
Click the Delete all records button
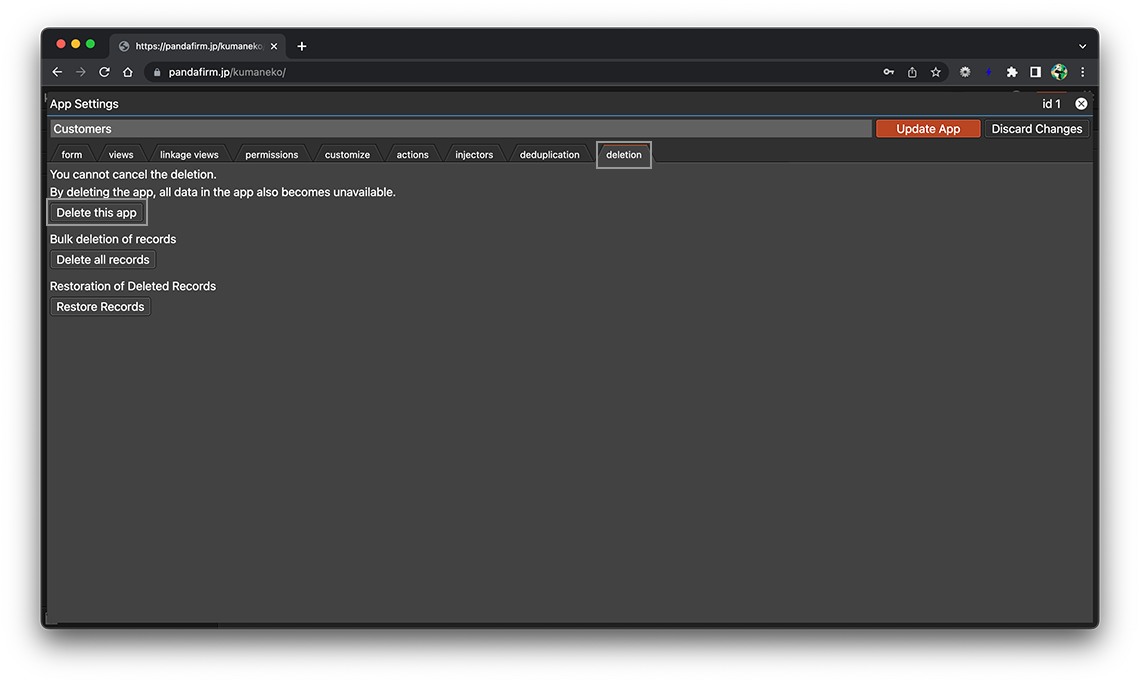coord(103,260)
